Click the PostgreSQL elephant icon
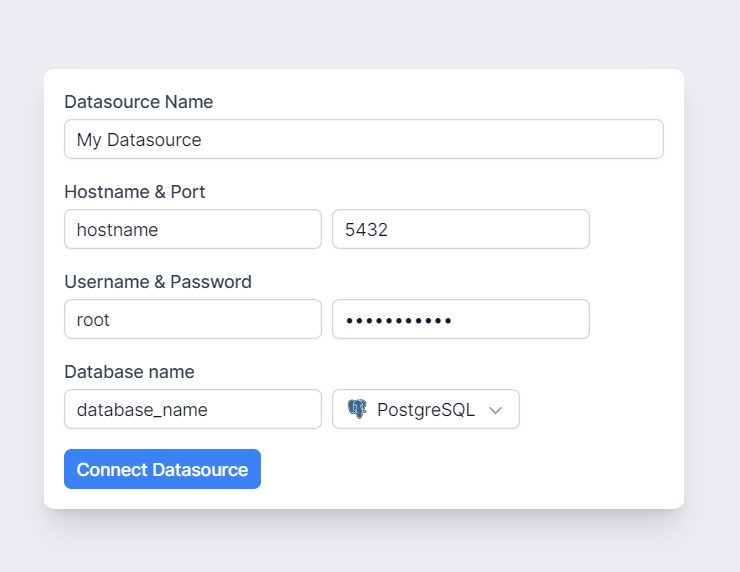740x572 pixels. (x=357, y=409)
